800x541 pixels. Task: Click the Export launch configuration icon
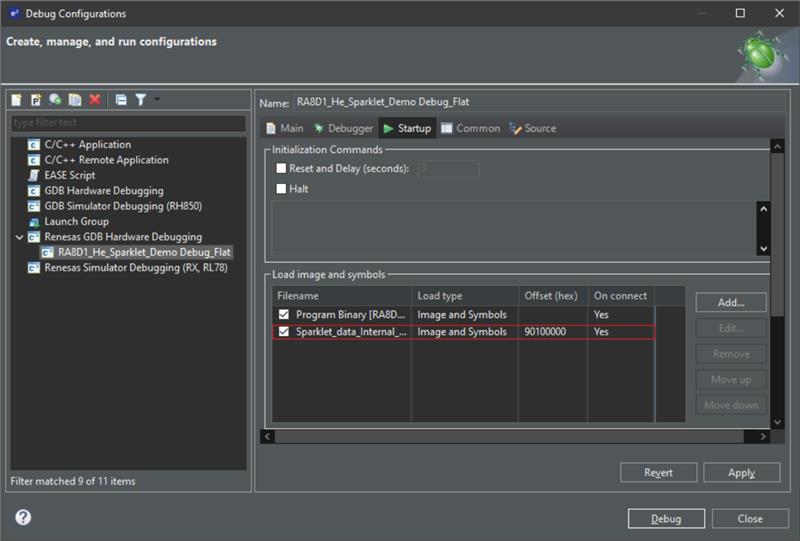(x=56, y=100)
